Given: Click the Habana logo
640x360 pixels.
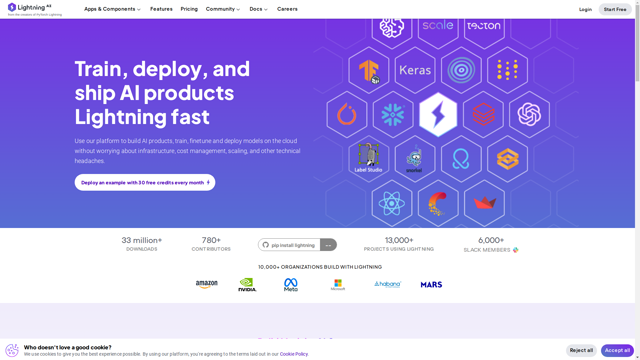Looking at the screenshot, I should pyautogui.click(x=387, y=284).
